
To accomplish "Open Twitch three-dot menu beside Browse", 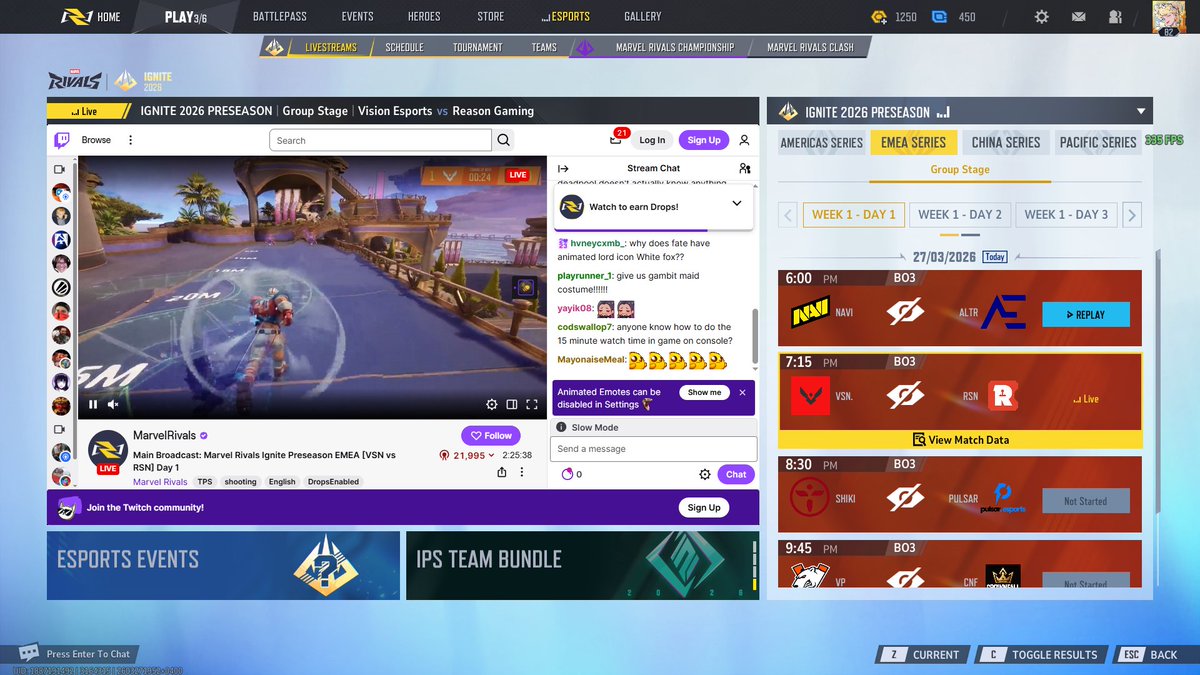I will pyautogui.click(x=130, y=140).
